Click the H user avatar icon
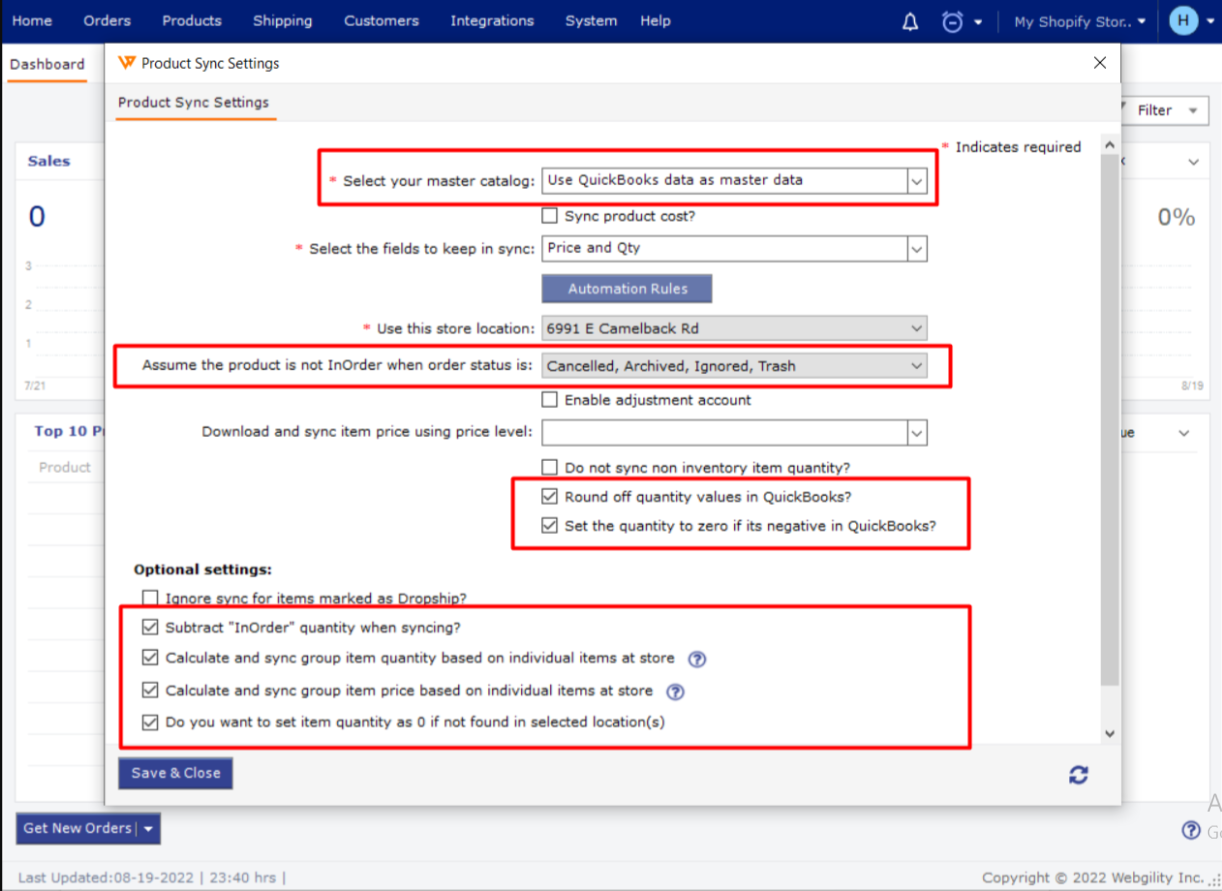Image resolution: width=1222 pixels, height=891 pixels. coord(1183,22)
